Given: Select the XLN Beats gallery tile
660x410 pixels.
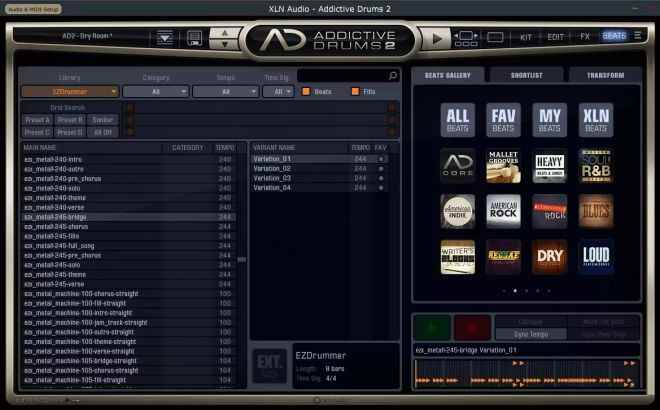Looking at the screenshot, I should (x=596, y=120).
